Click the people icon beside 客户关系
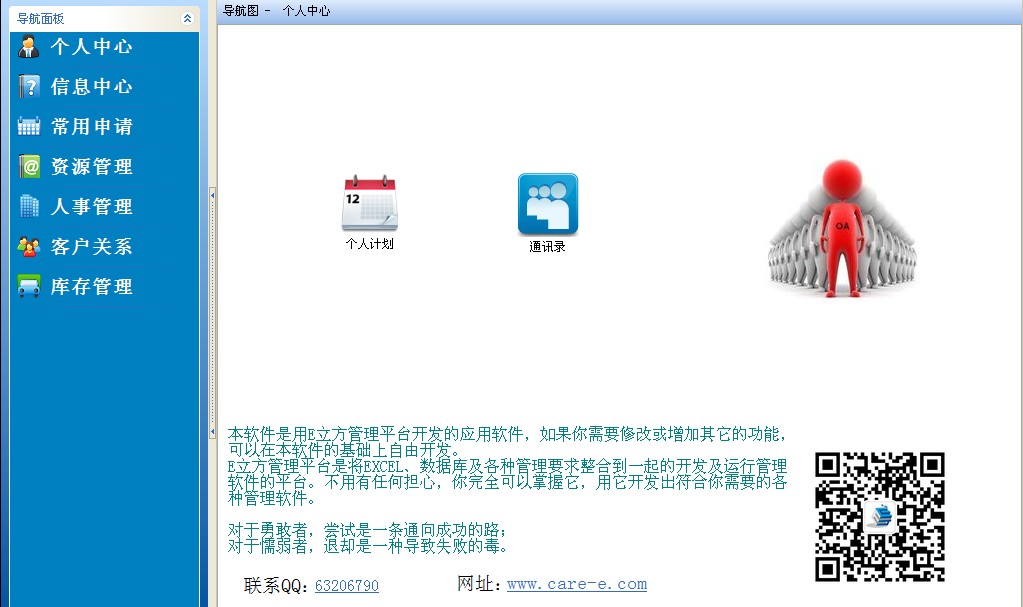 point(29,247)
